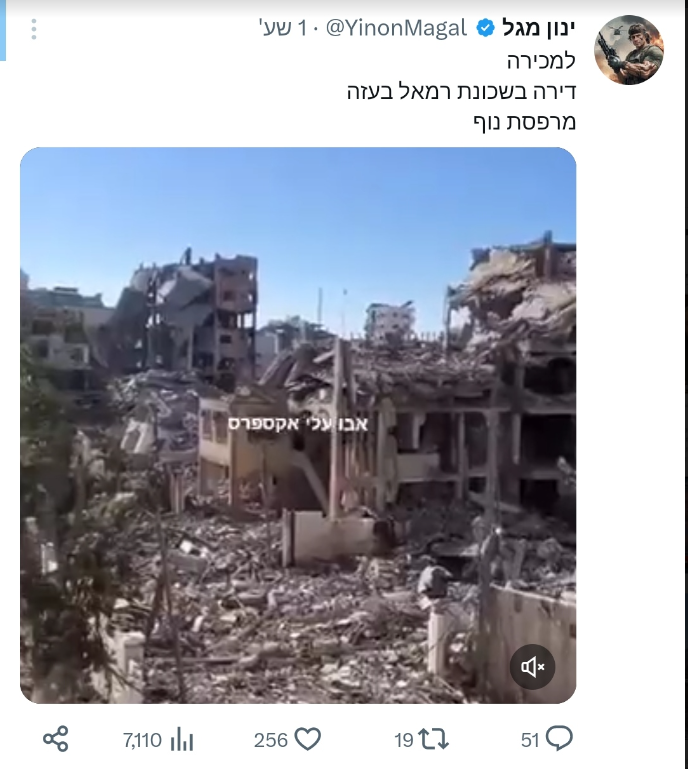Open the Rambo-style profile avatar
The image size is (688, 769).
(x=629, y=50)
